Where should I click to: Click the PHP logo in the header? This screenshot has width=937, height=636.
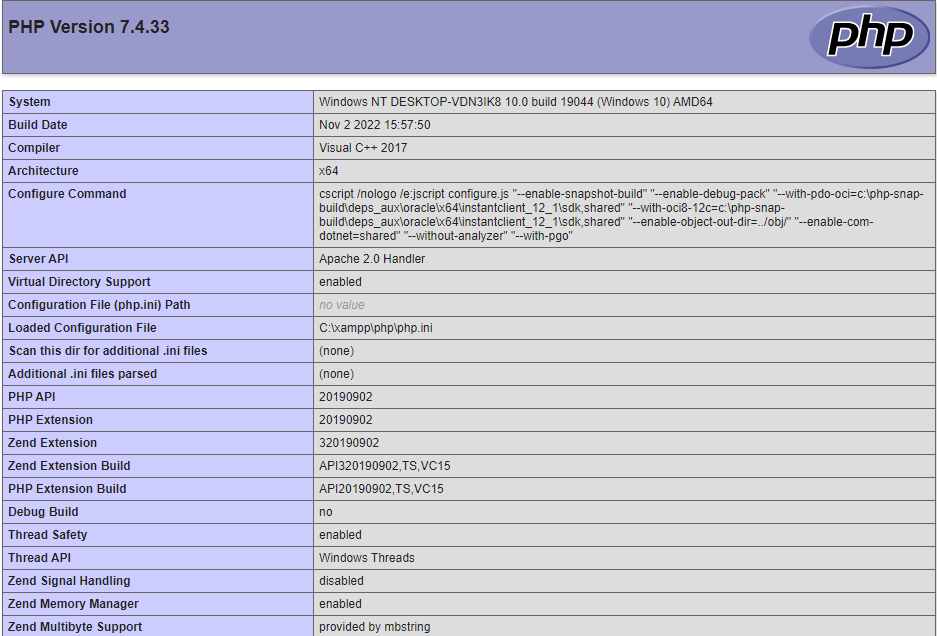pos(869,37)
